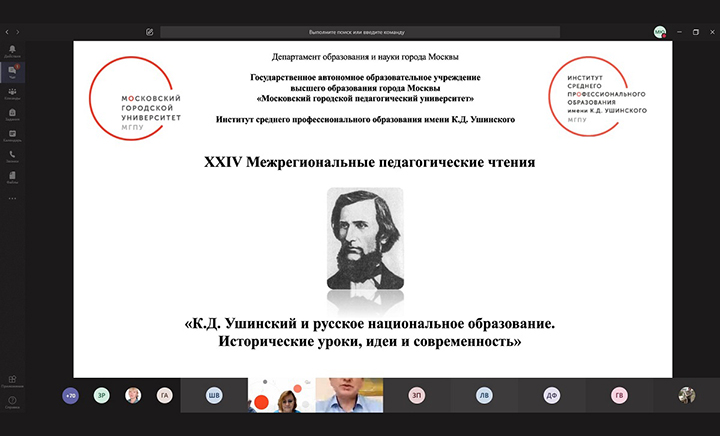This screenshot has height=436, width=720.
Task: Select the participant tile with initials ШВ
Action: tap(215, 395)
